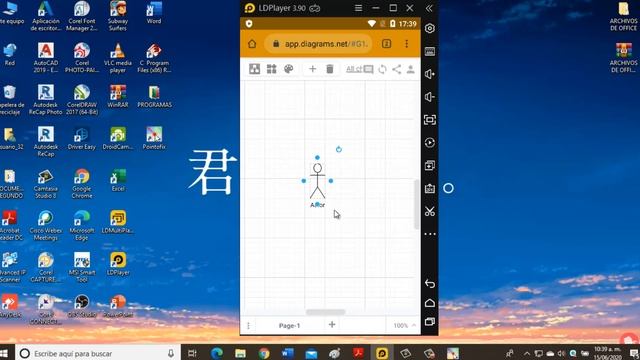Select the WinRAR desktop shortcut
640x360 pixels.
[x=118, y=97]
